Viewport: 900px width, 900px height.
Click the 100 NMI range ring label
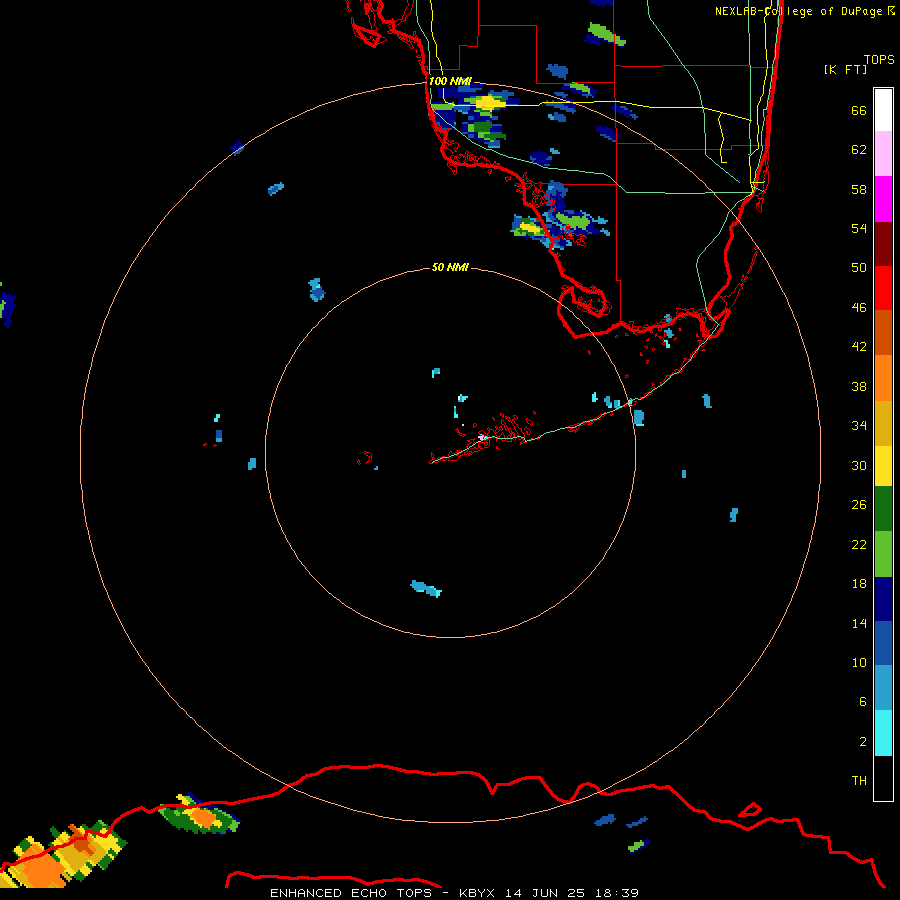tap(449, 81)
